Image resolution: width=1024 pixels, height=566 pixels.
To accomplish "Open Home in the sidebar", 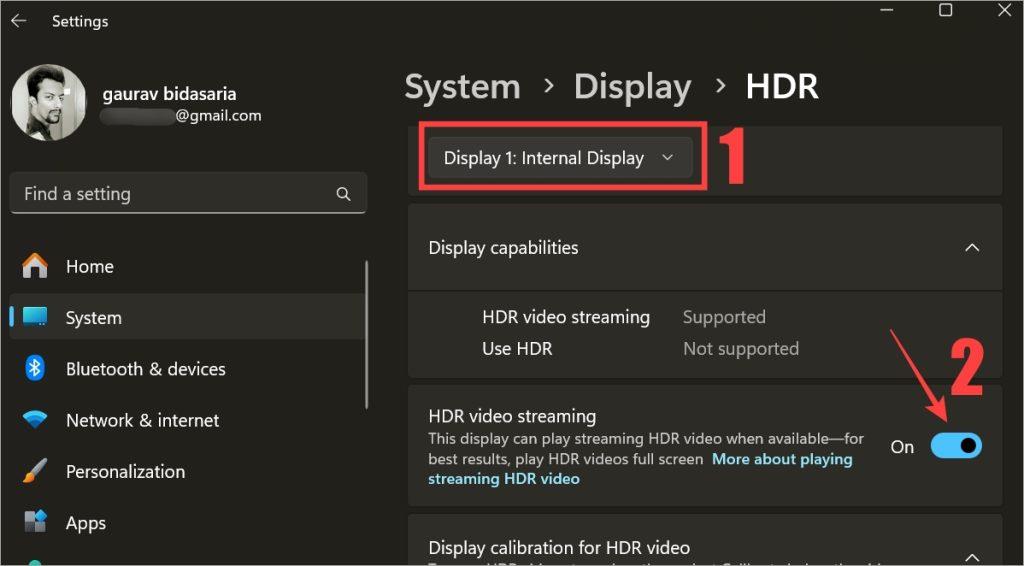I will [187, 266].
